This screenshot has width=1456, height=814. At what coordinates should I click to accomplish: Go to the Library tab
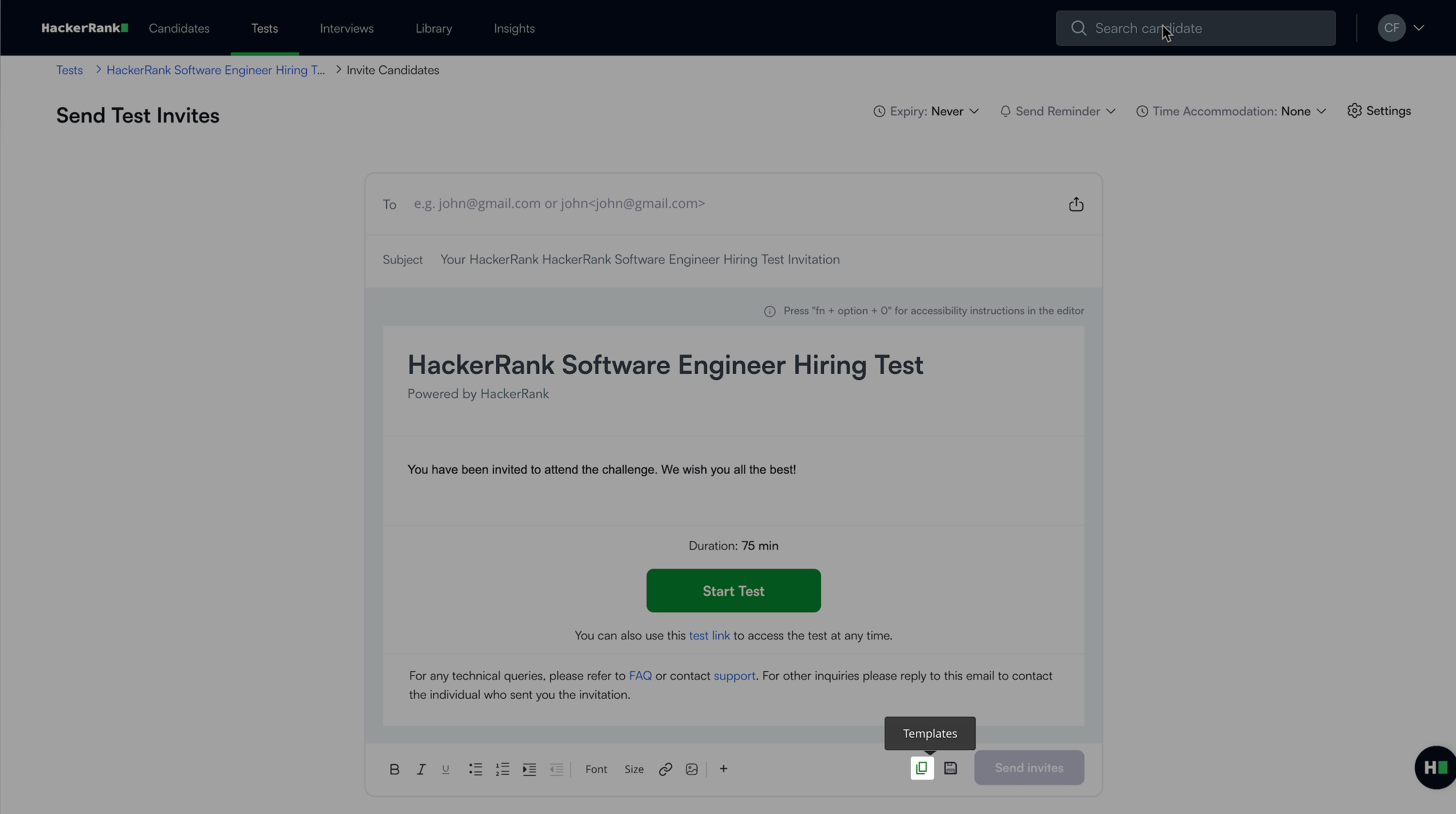point(433,28)
